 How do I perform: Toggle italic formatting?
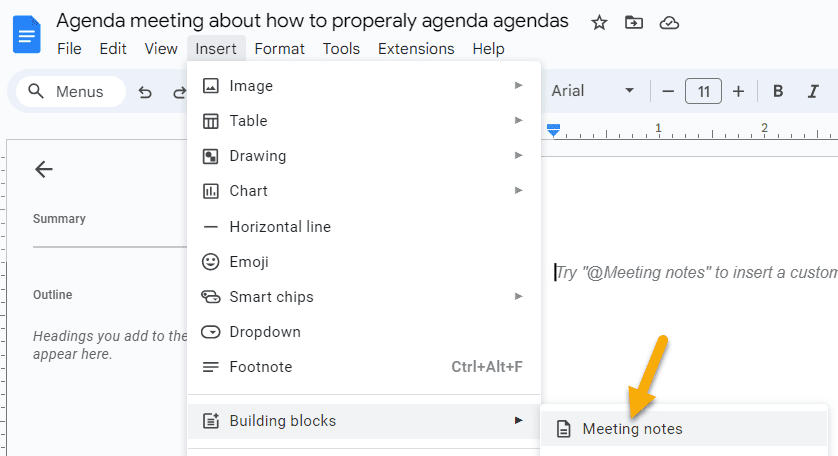click(x=813, y=91)
